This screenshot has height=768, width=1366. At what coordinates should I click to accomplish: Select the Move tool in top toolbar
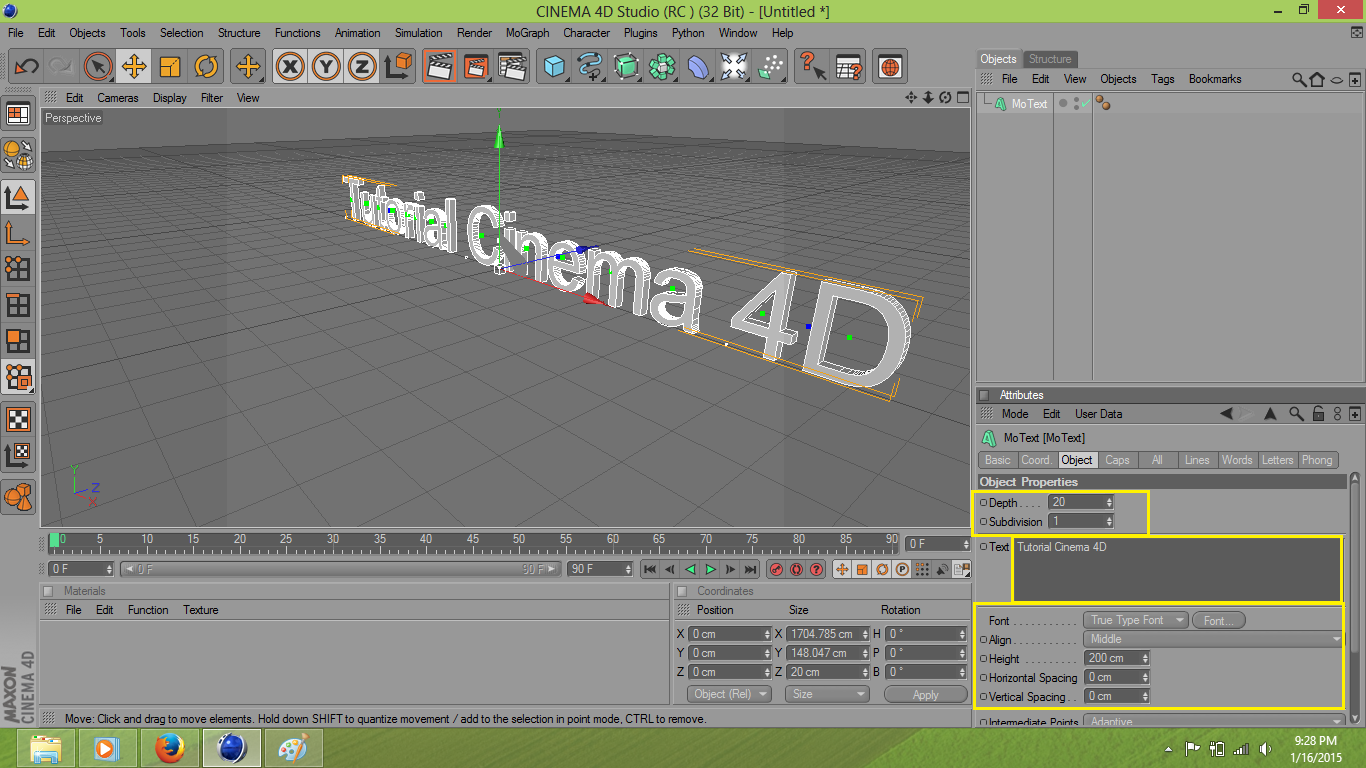coord(134,67)
